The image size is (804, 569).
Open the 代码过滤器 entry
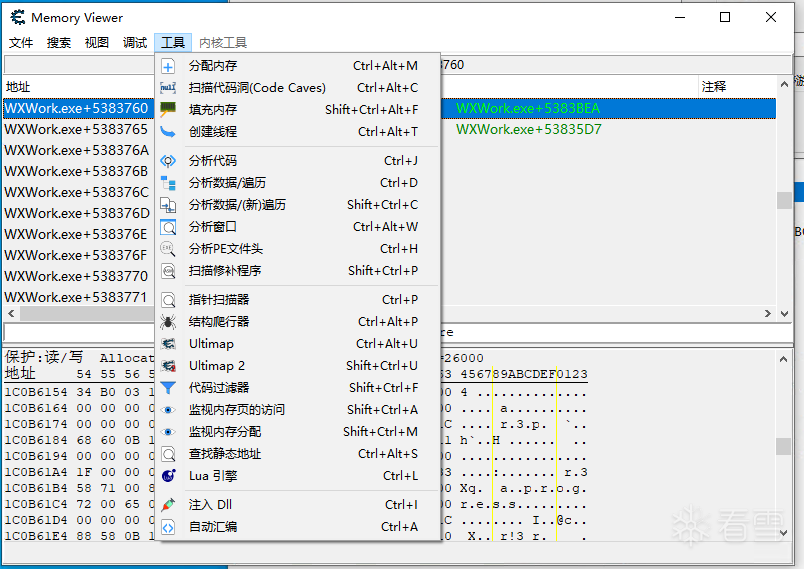pos(297,388)
